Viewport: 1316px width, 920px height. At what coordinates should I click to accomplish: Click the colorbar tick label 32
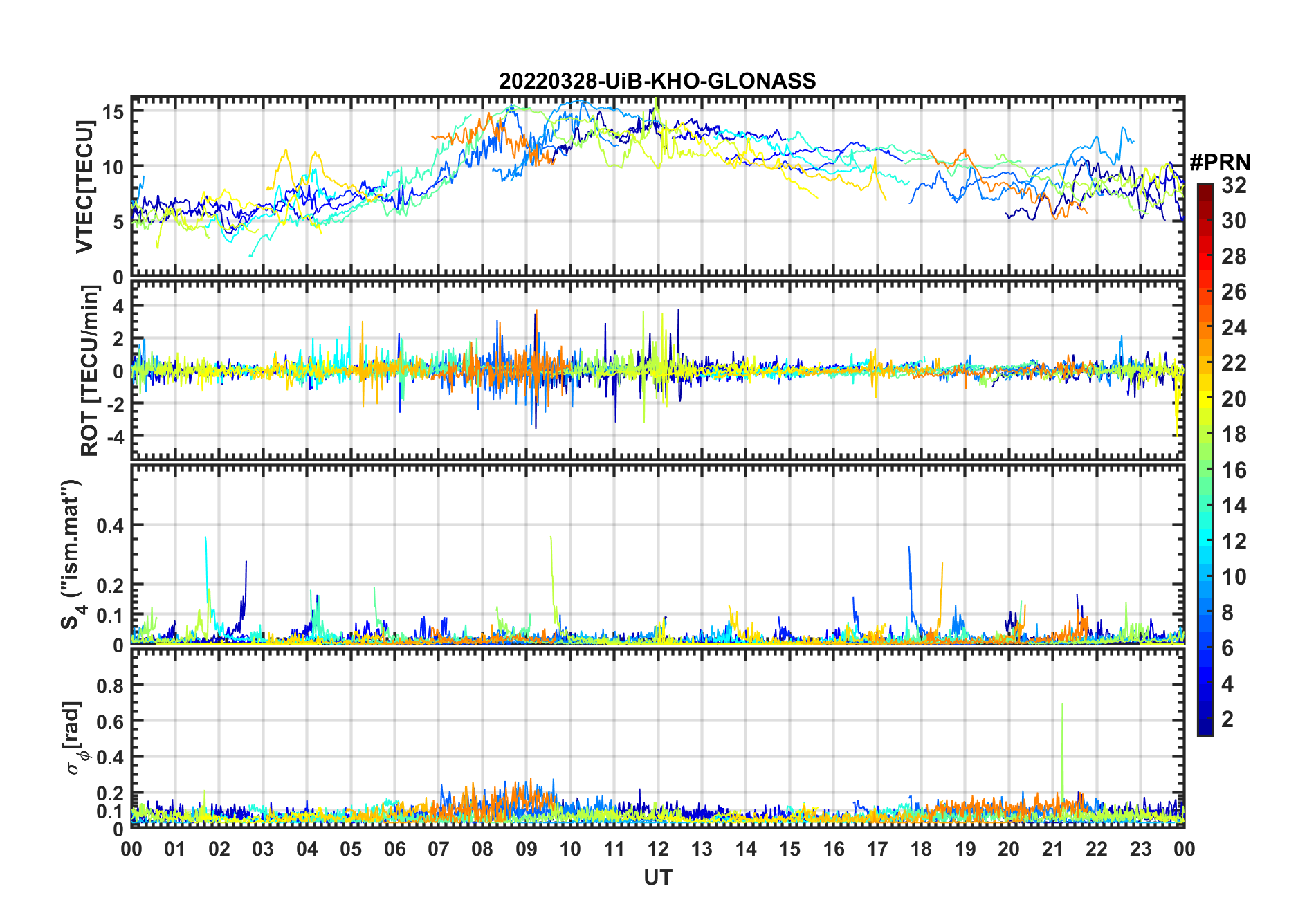pos(1234,185)
